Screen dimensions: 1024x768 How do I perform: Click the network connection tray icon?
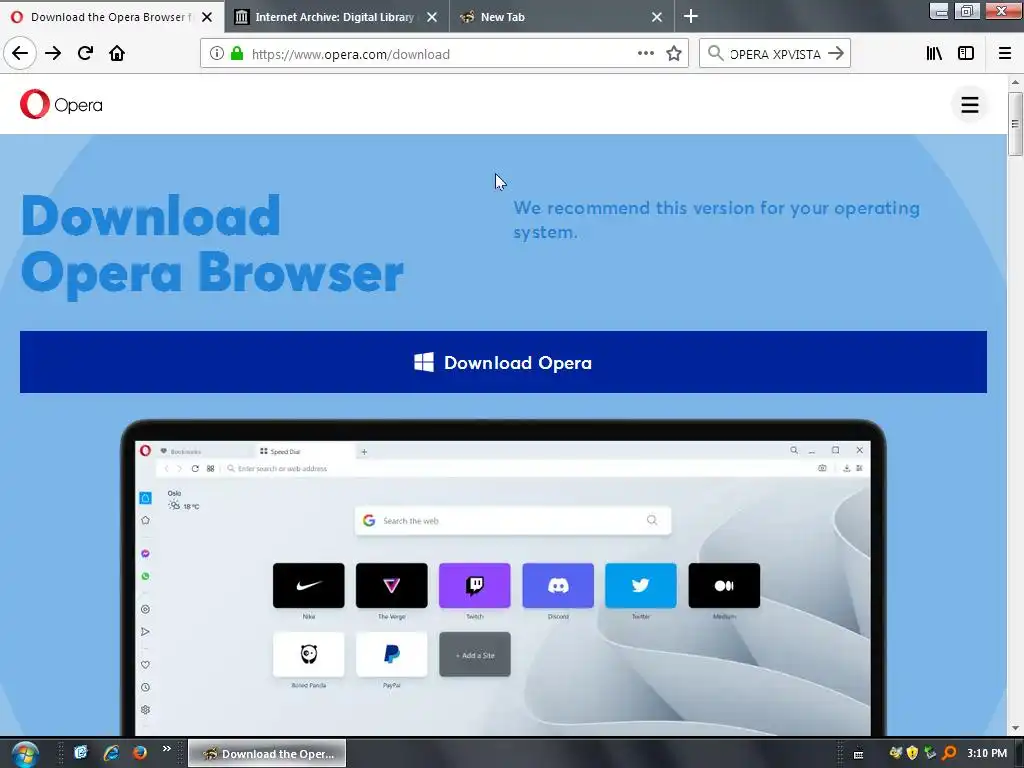pyautogui.click(x=931, y=753)
